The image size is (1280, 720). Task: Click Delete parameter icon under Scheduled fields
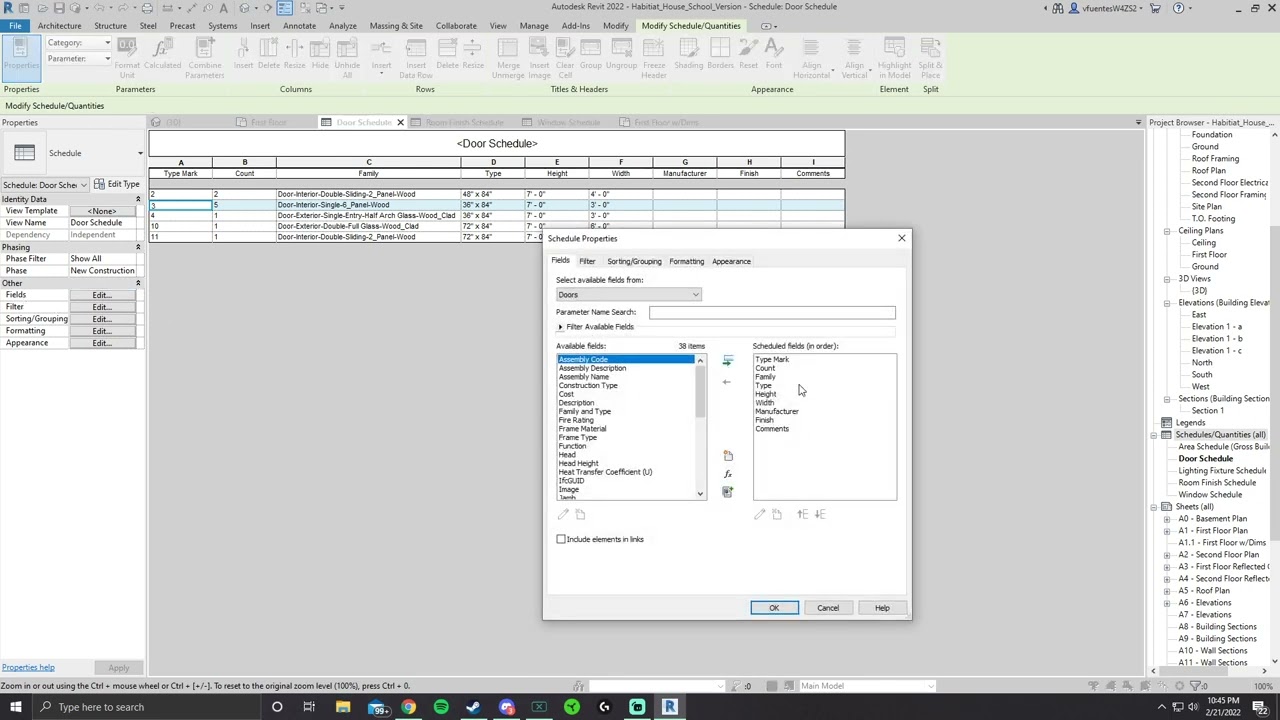(776, 514)
